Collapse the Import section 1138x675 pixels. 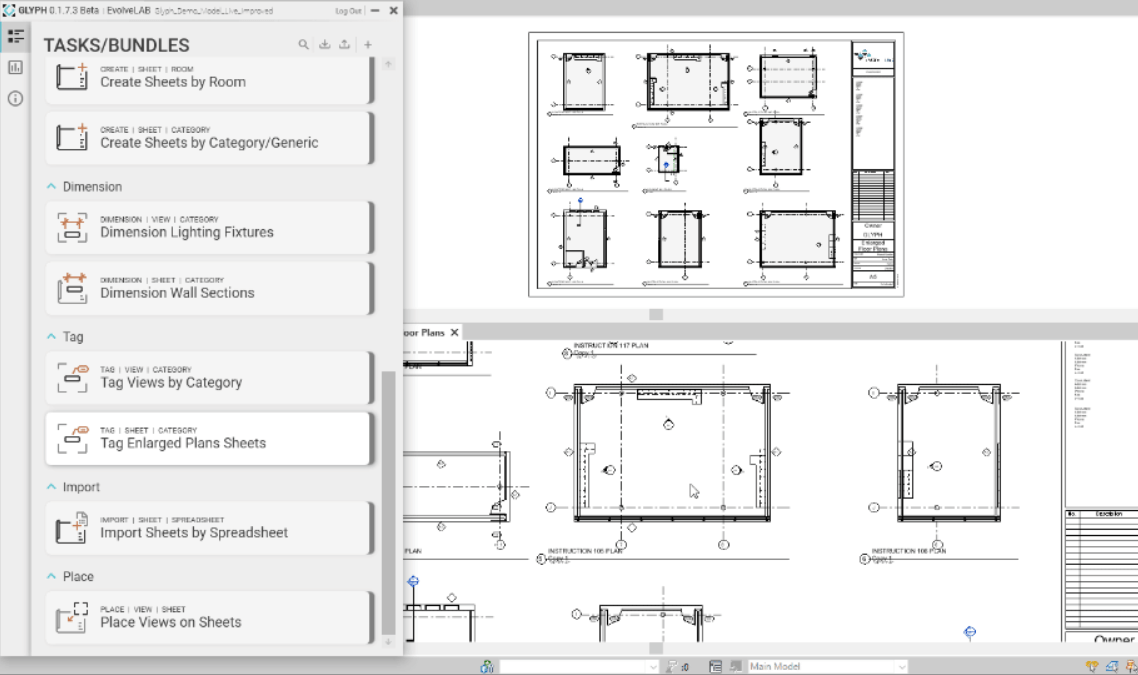[52, 487]
